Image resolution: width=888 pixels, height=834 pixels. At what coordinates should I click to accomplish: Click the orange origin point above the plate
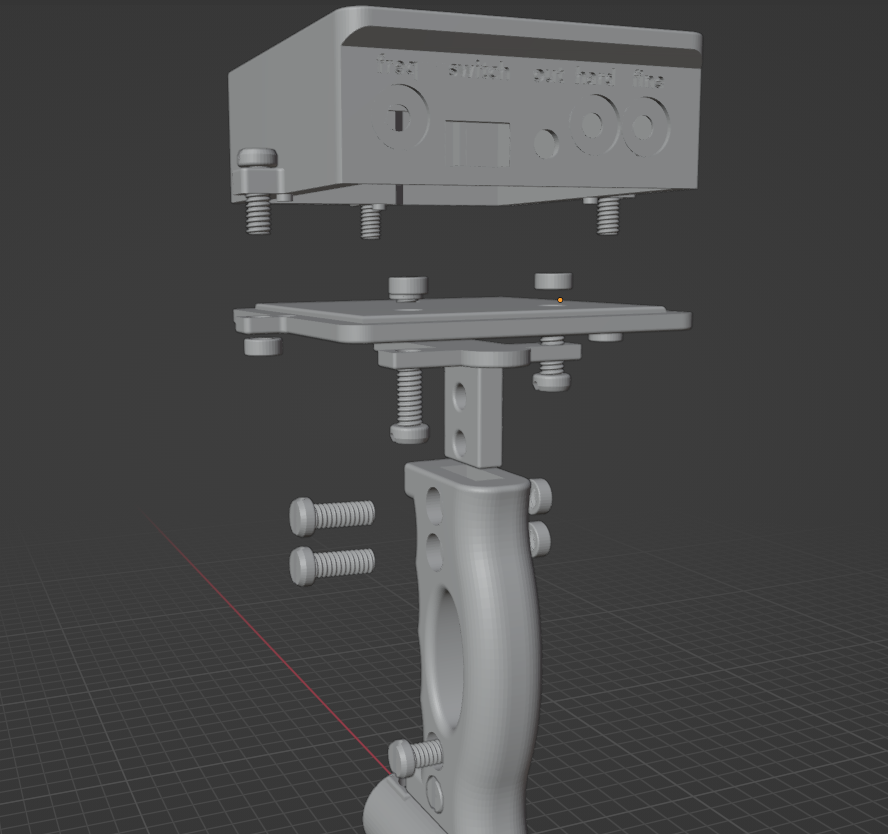(x=560, y=298)
